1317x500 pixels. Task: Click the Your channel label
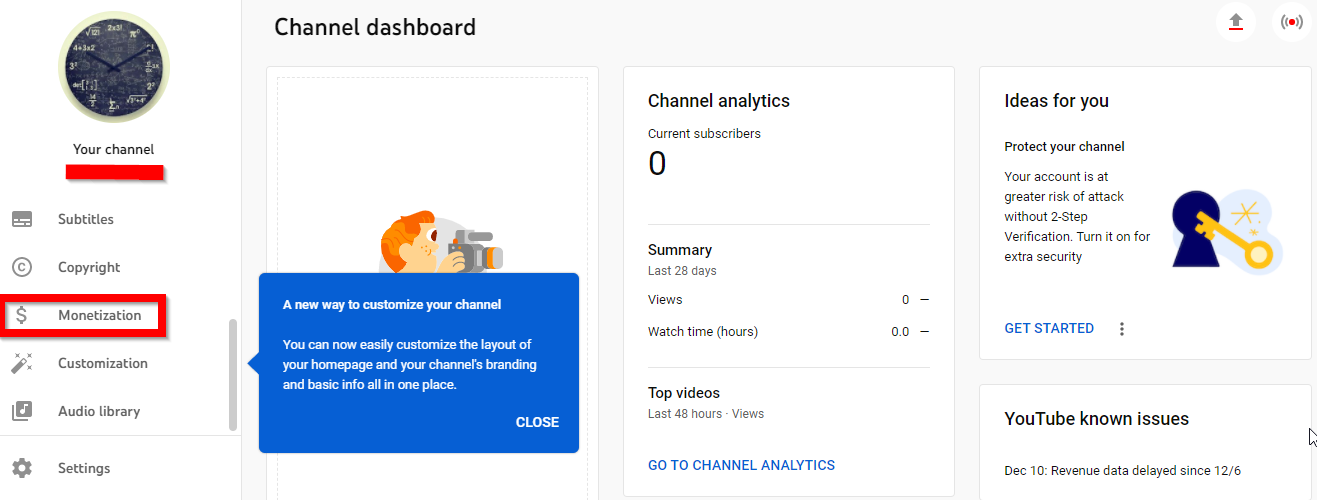[114, 149]
